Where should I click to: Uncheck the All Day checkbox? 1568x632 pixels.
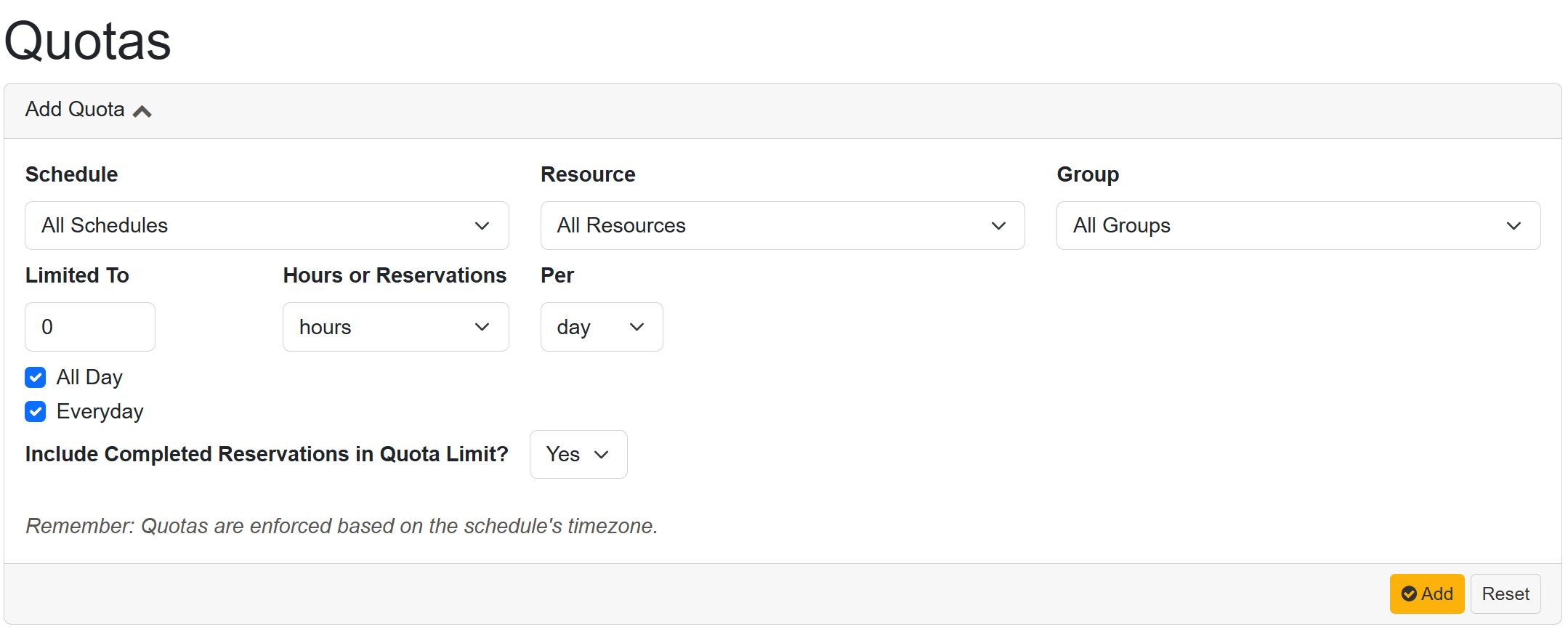coord(36,378)
